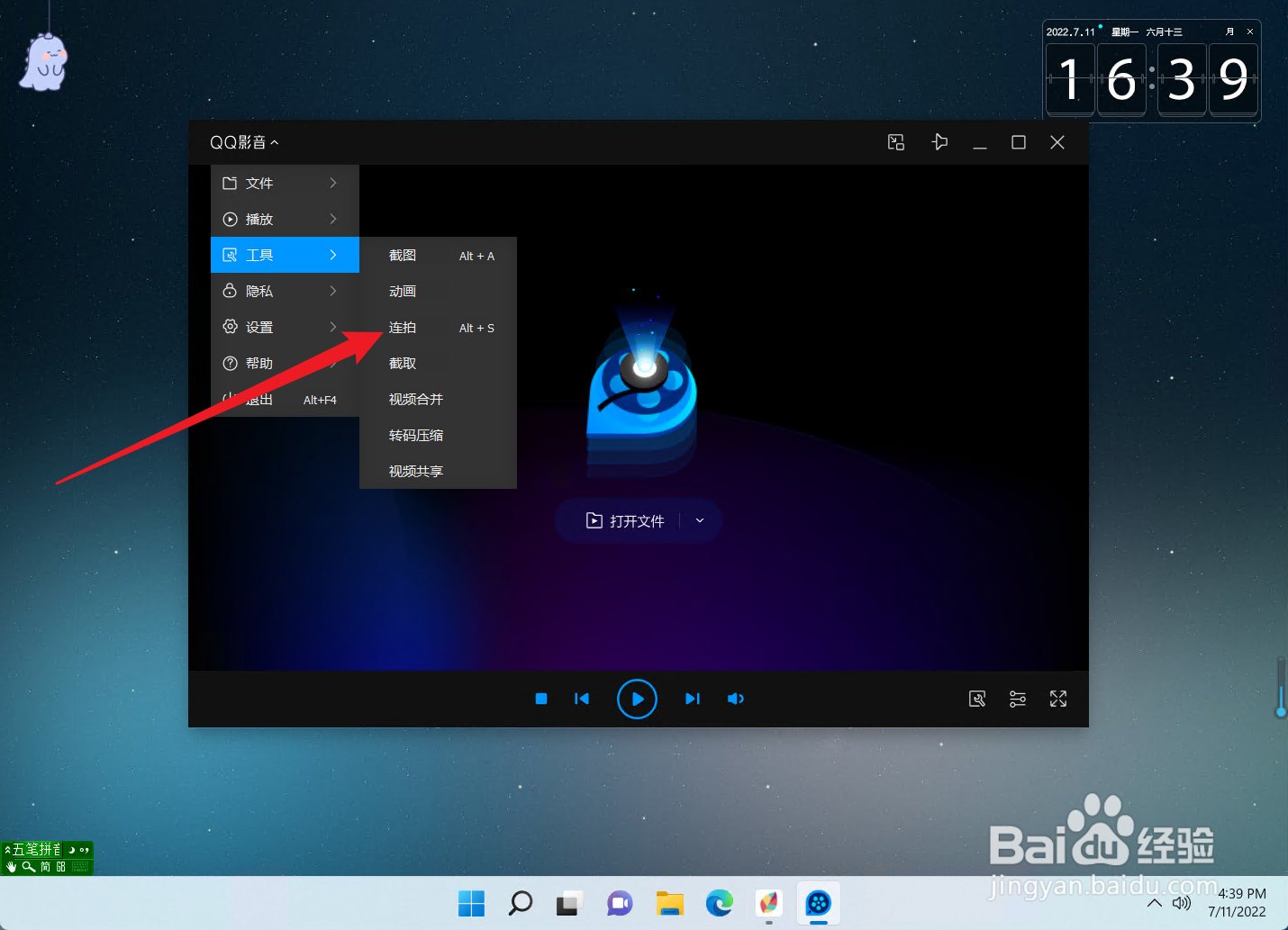Open 视频合并 video merge tool
Viewport: 1288px width, 930px height.
[x=438, y=399]
